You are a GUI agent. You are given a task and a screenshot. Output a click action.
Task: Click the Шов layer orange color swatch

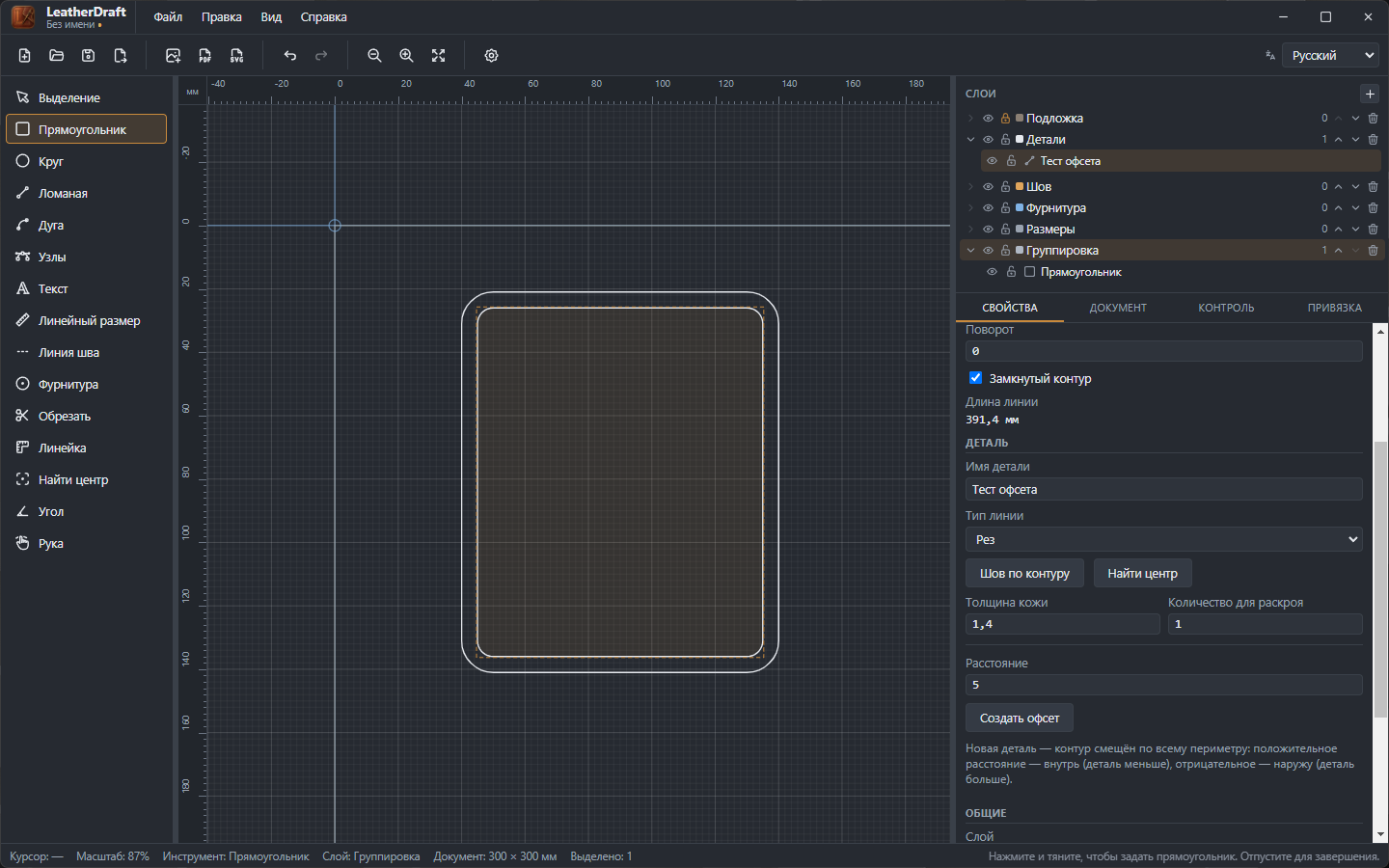point(1020,187)
